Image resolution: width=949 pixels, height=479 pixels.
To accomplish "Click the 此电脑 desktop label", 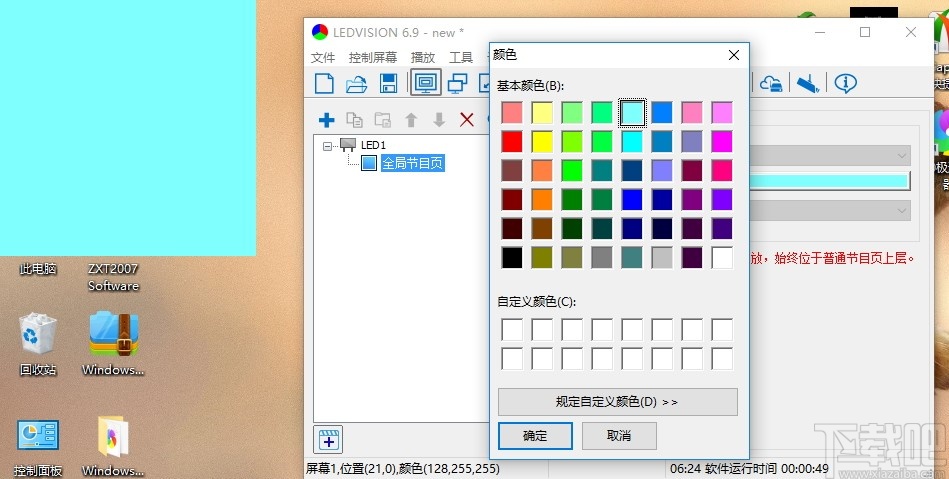I will click(38, 268).
